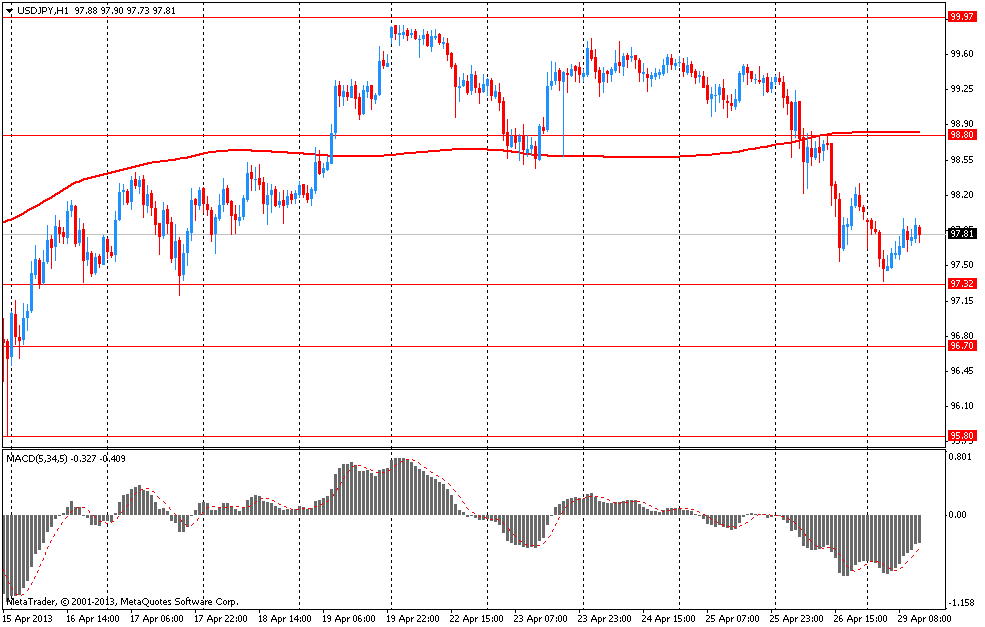This screenshot has height=627, width=985.
Task: Open the chart menu triangle beside USDJPY,H1
Action: point(9,11)
